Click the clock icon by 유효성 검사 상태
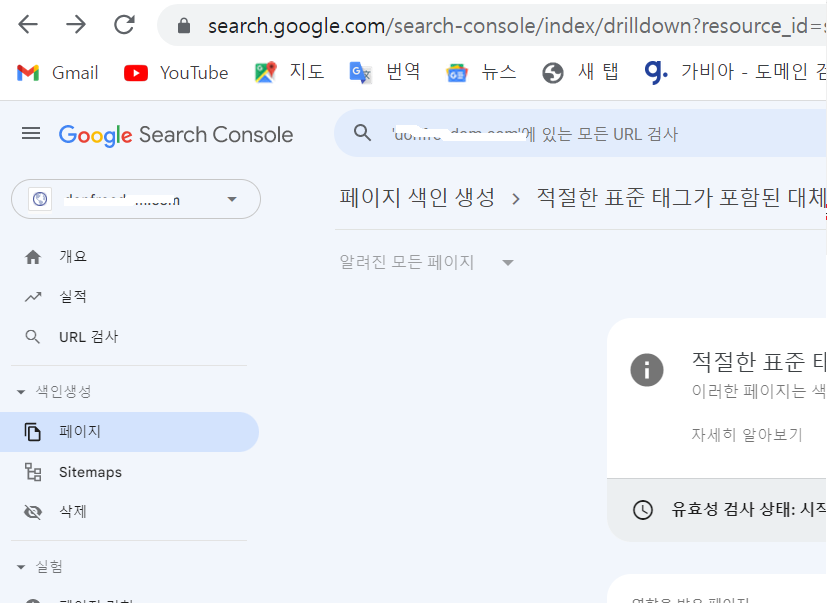Viewport: 827px width, 603px height. 642,510
